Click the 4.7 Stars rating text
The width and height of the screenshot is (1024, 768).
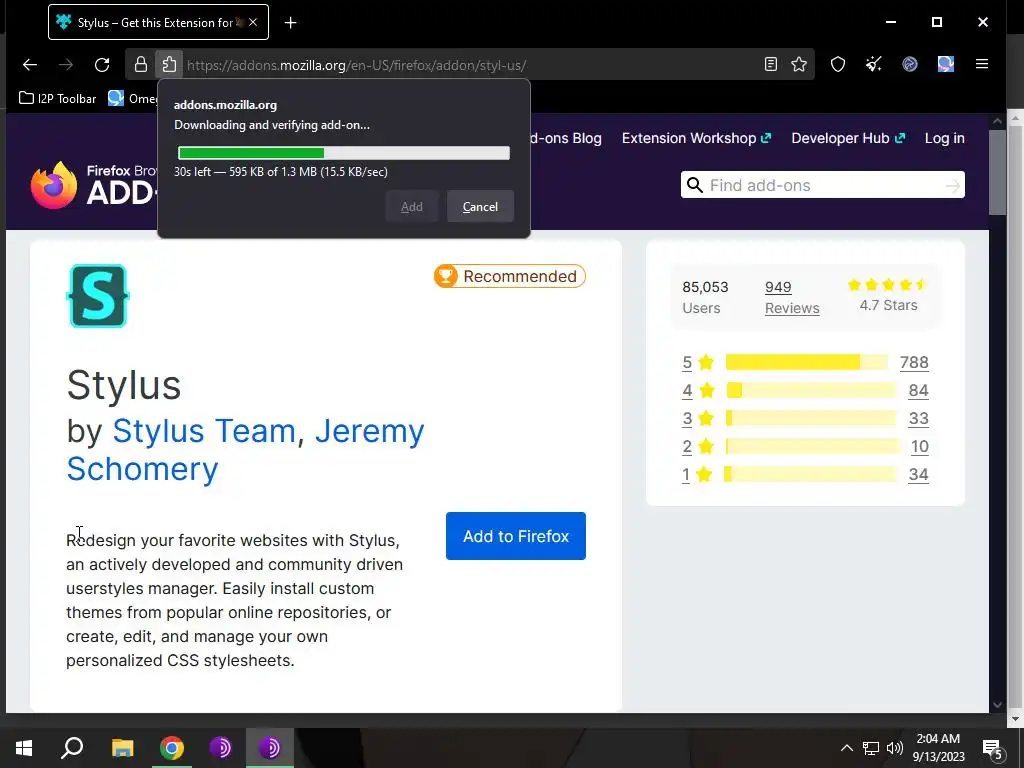coord(888,305)
